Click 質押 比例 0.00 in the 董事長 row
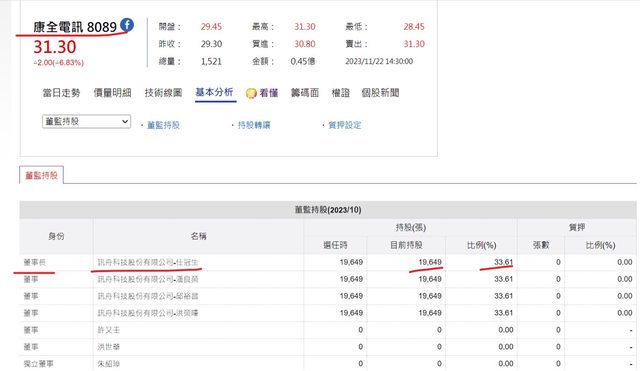Screen dimensions: 640x371 (x=624, y=262)
